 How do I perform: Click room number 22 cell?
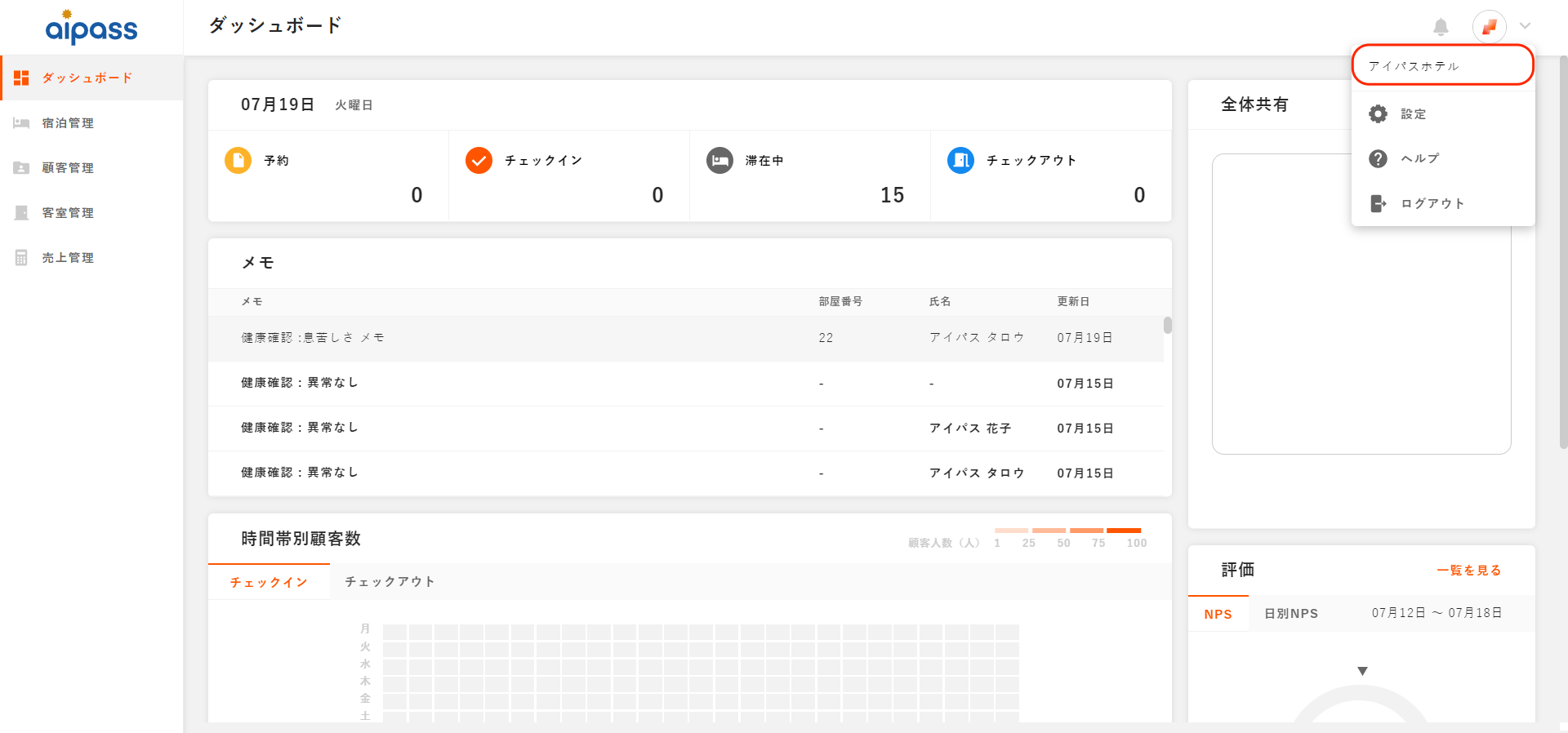pos(826,338)
